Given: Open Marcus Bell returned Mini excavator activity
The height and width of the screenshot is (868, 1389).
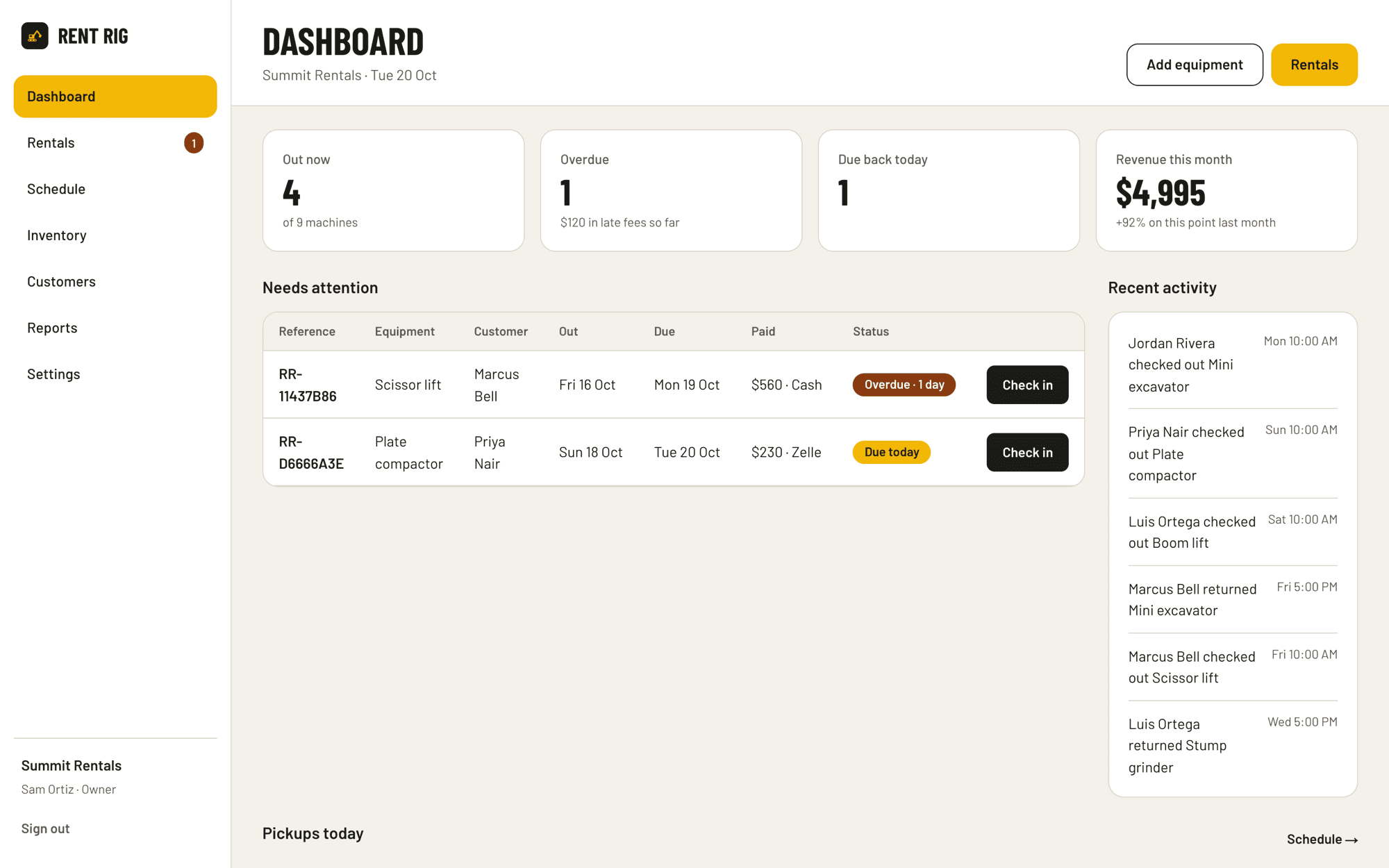Looking at the screenshot, I should [x=1233, y=599].
